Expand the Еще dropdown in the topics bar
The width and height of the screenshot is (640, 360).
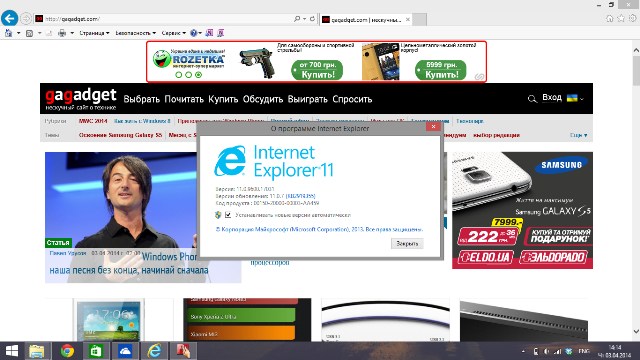578,135
